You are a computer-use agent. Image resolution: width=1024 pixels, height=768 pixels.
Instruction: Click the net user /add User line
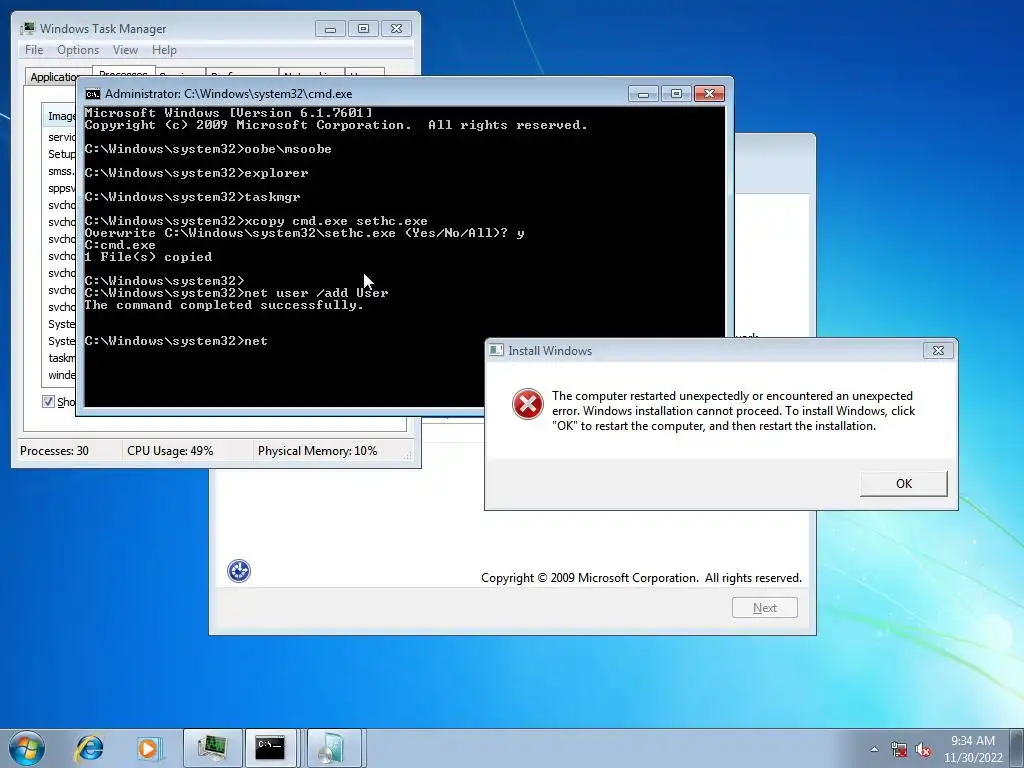click(x=236, y=293)
